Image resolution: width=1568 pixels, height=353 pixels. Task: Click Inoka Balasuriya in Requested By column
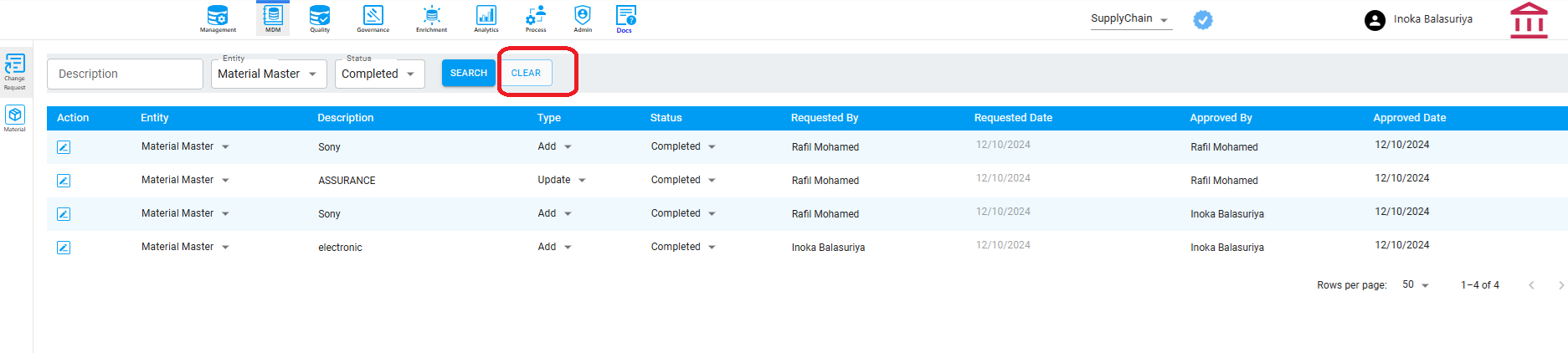point(829,248)
